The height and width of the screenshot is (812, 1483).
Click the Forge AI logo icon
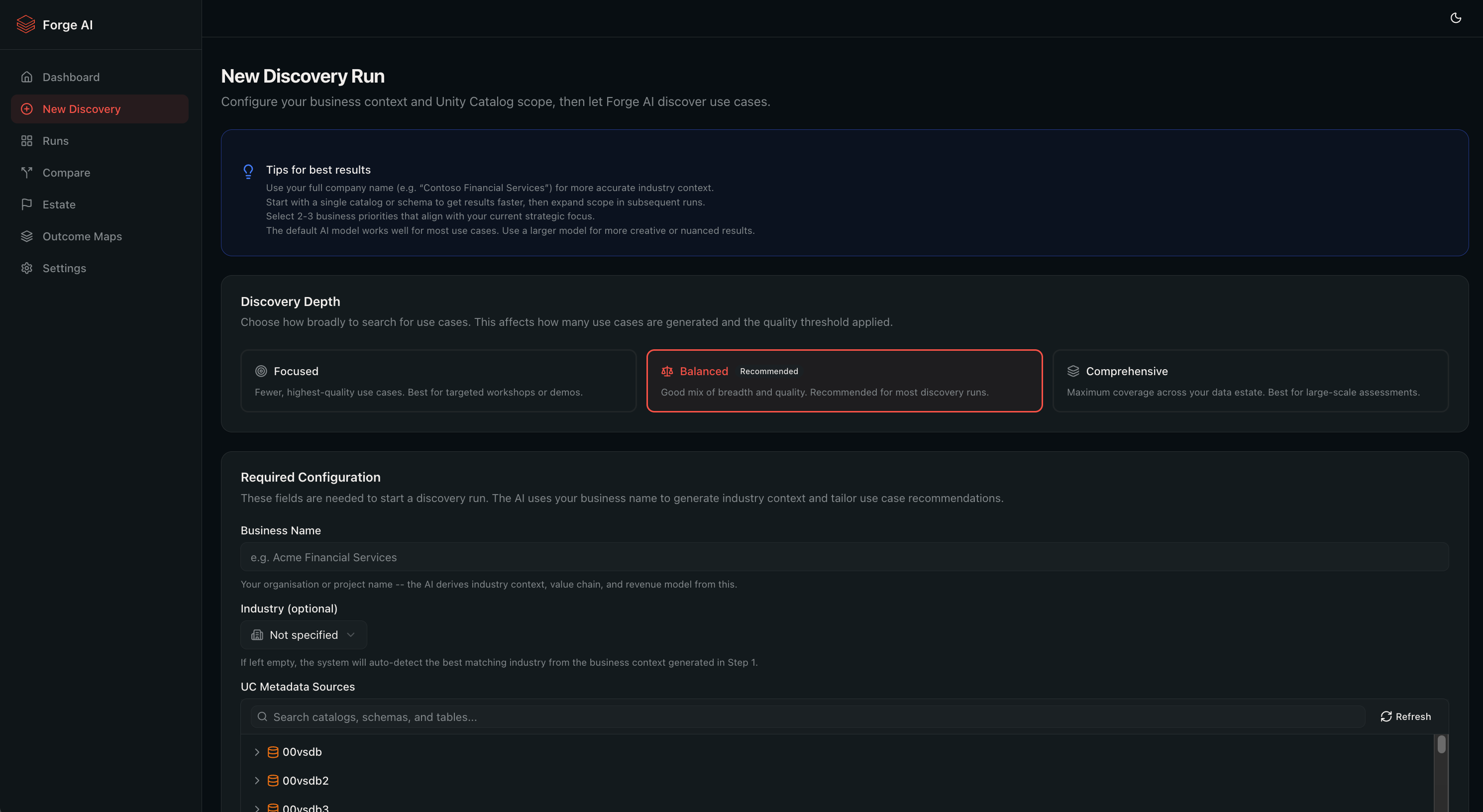pos(26,25)
